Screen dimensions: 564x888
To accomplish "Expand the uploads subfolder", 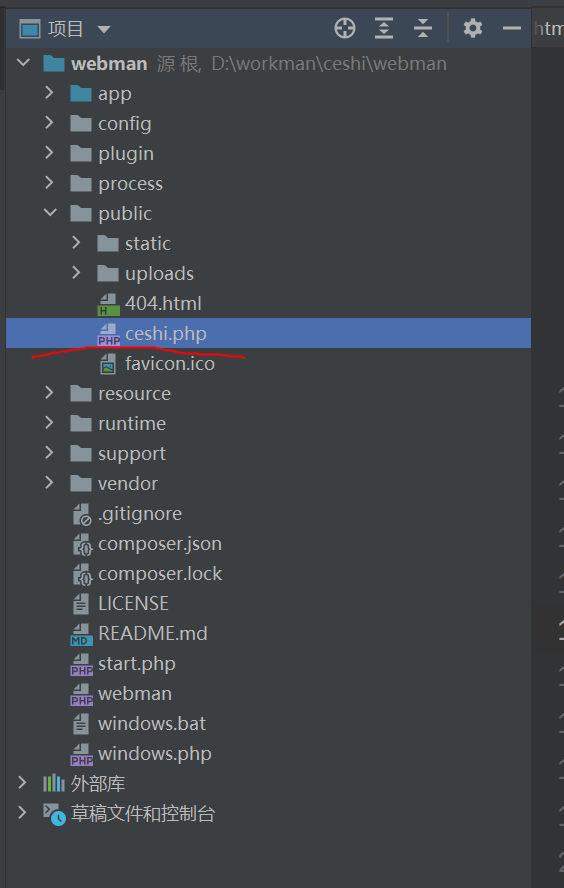I will pos(76,273).
